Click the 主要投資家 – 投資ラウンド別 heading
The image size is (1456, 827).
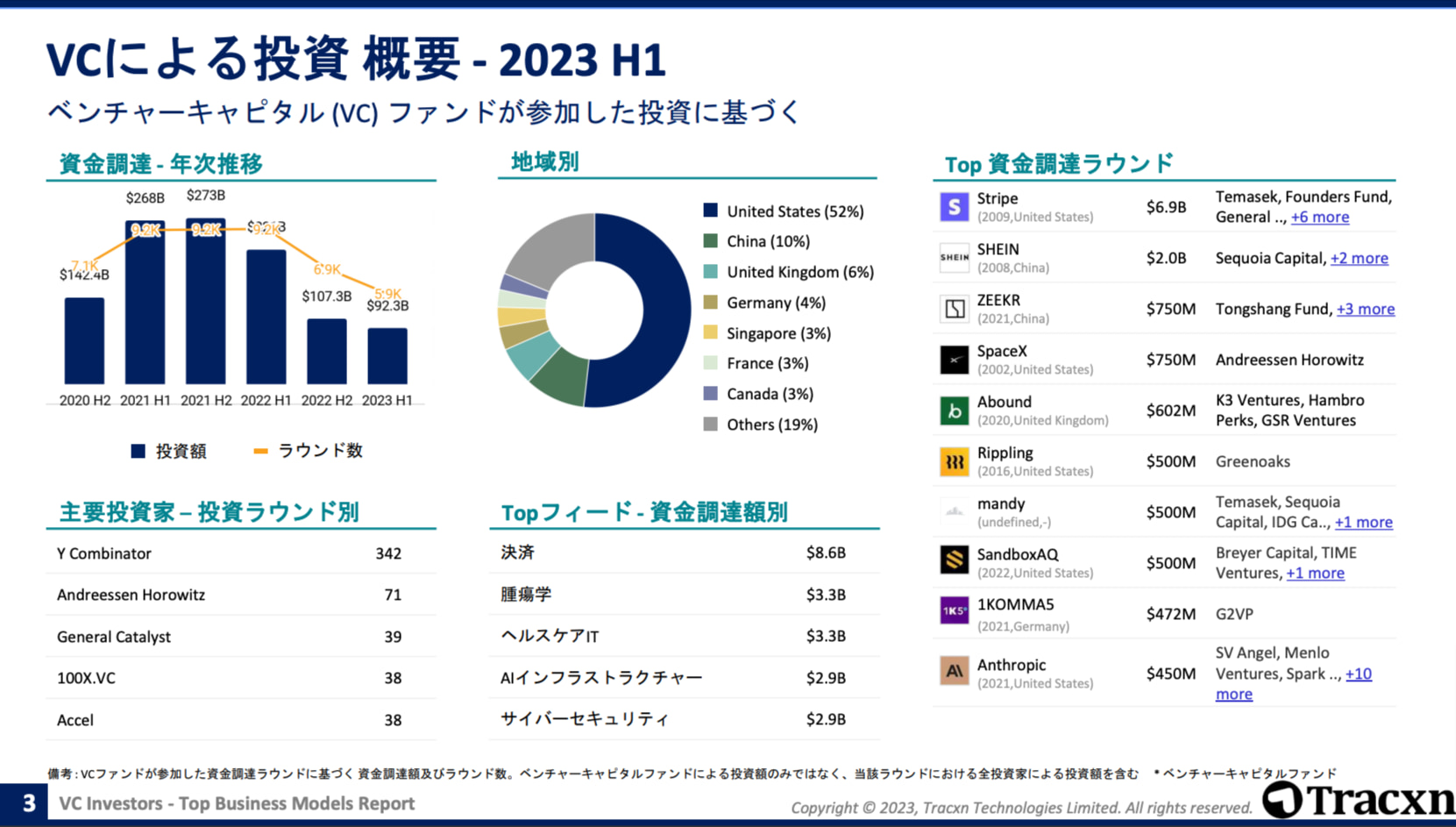coord(209,512)
